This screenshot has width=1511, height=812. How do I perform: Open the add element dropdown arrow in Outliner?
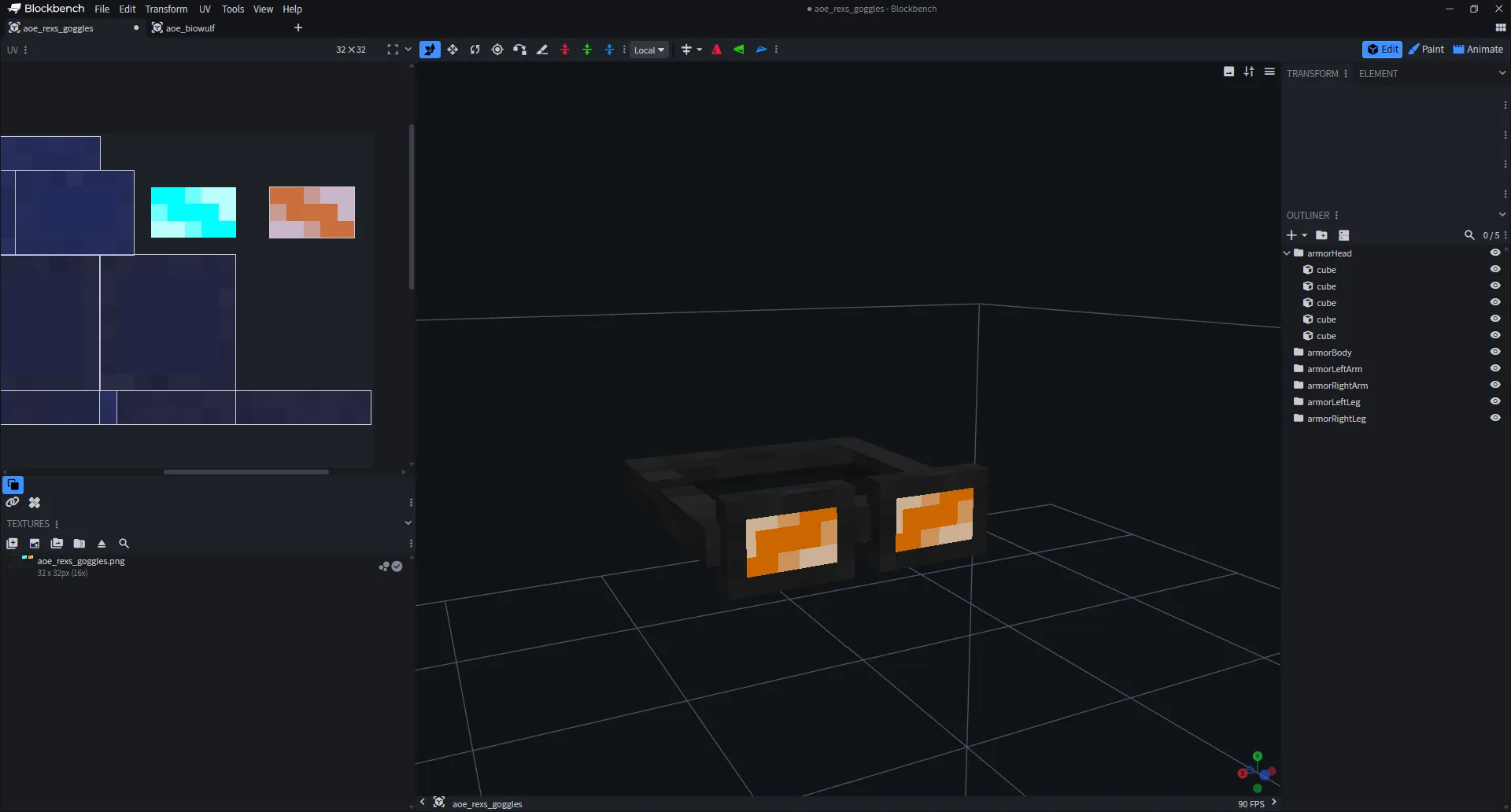click(x=1304, y=235)
